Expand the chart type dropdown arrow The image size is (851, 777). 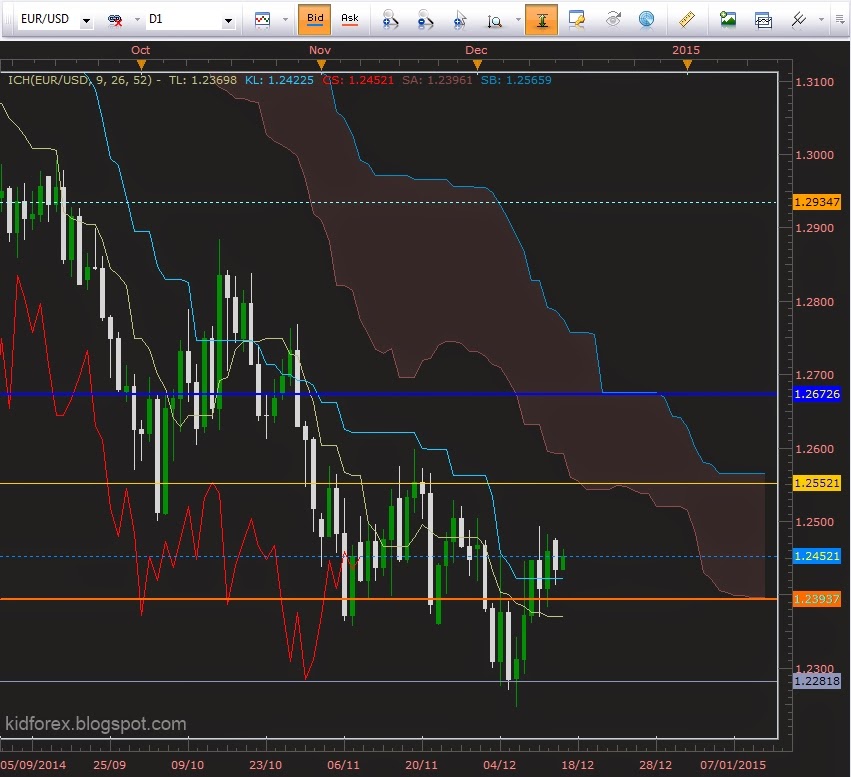tap(285, 20)
